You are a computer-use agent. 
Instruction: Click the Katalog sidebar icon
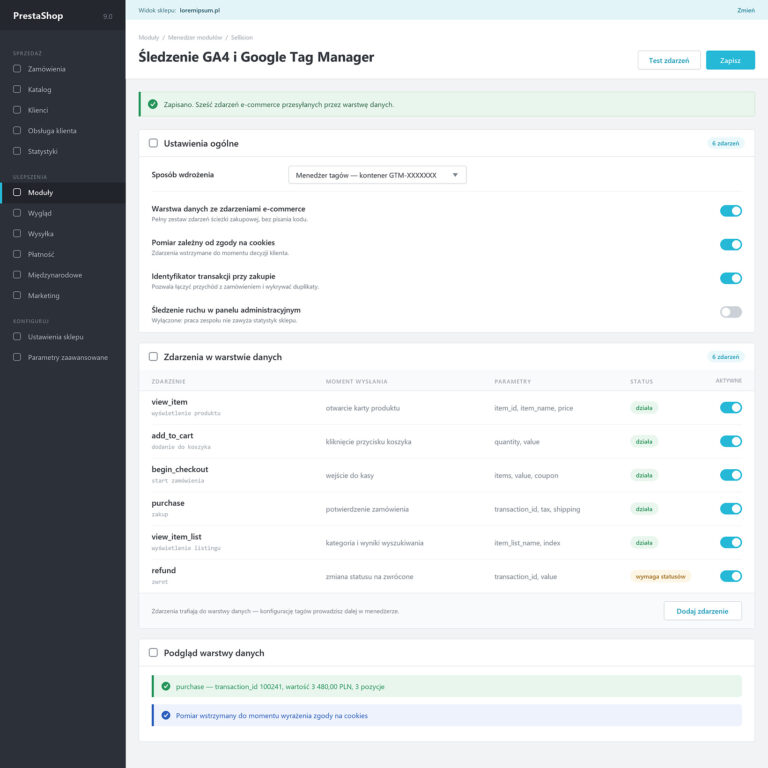point(17,89)
